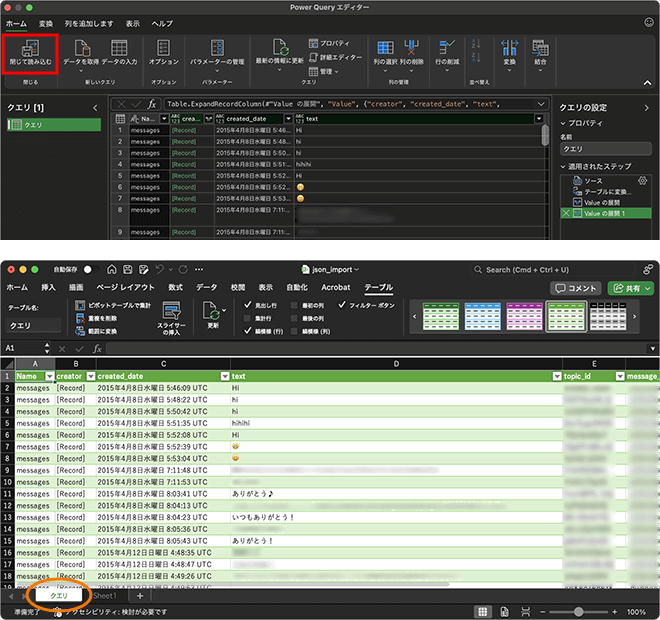Screen dimensions: 660x620
Task: Click the データの入力 (Enter Data) table icon
Action: coord(119,48)
